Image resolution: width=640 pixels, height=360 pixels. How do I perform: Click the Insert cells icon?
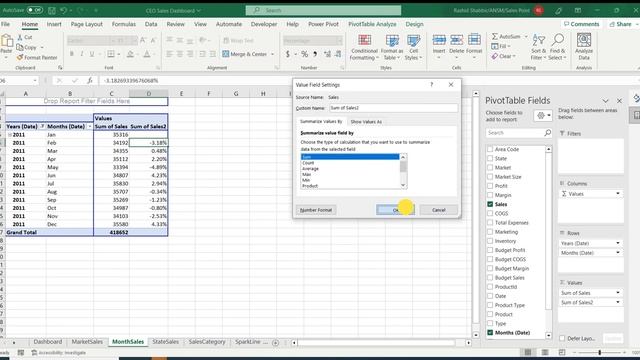tap(439, 41)
